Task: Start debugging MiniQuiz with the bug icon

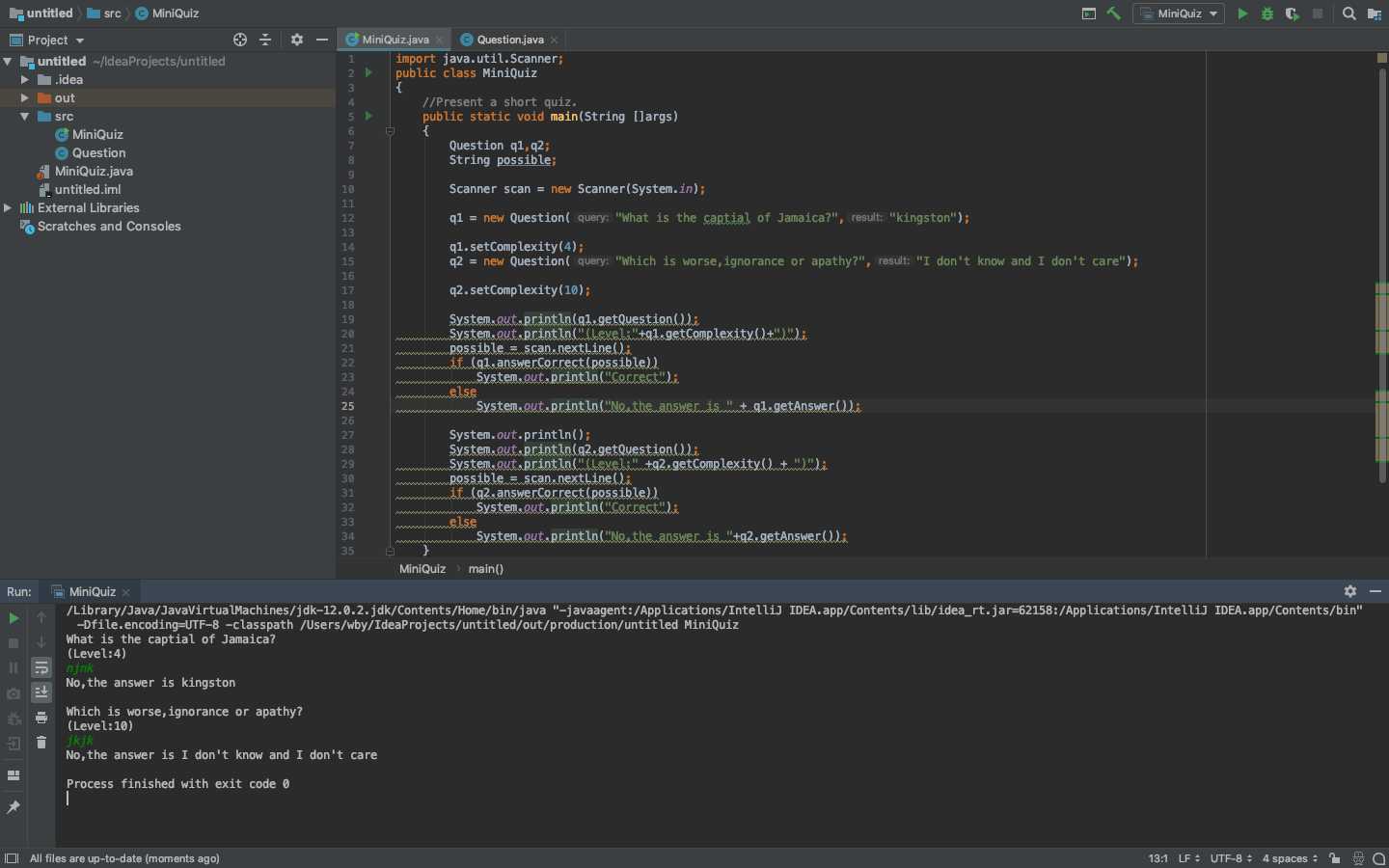Action: [1267, 14]
